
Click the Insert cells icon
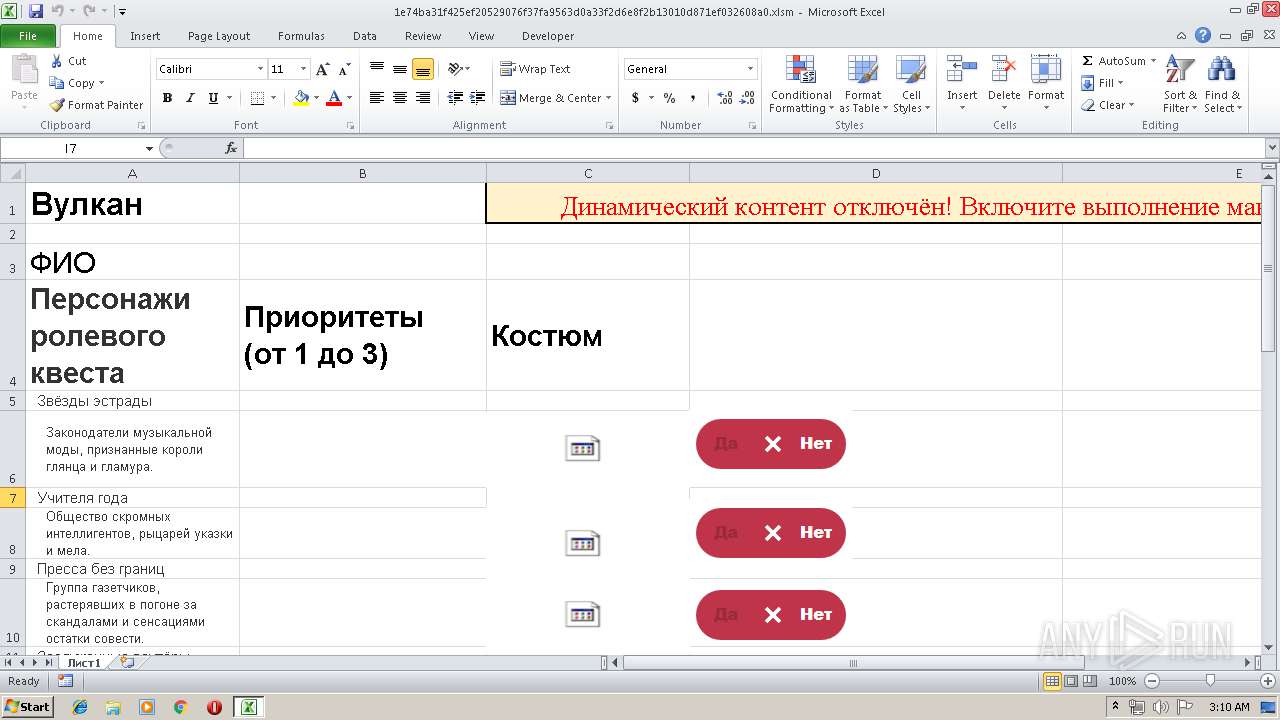[962, 70]
